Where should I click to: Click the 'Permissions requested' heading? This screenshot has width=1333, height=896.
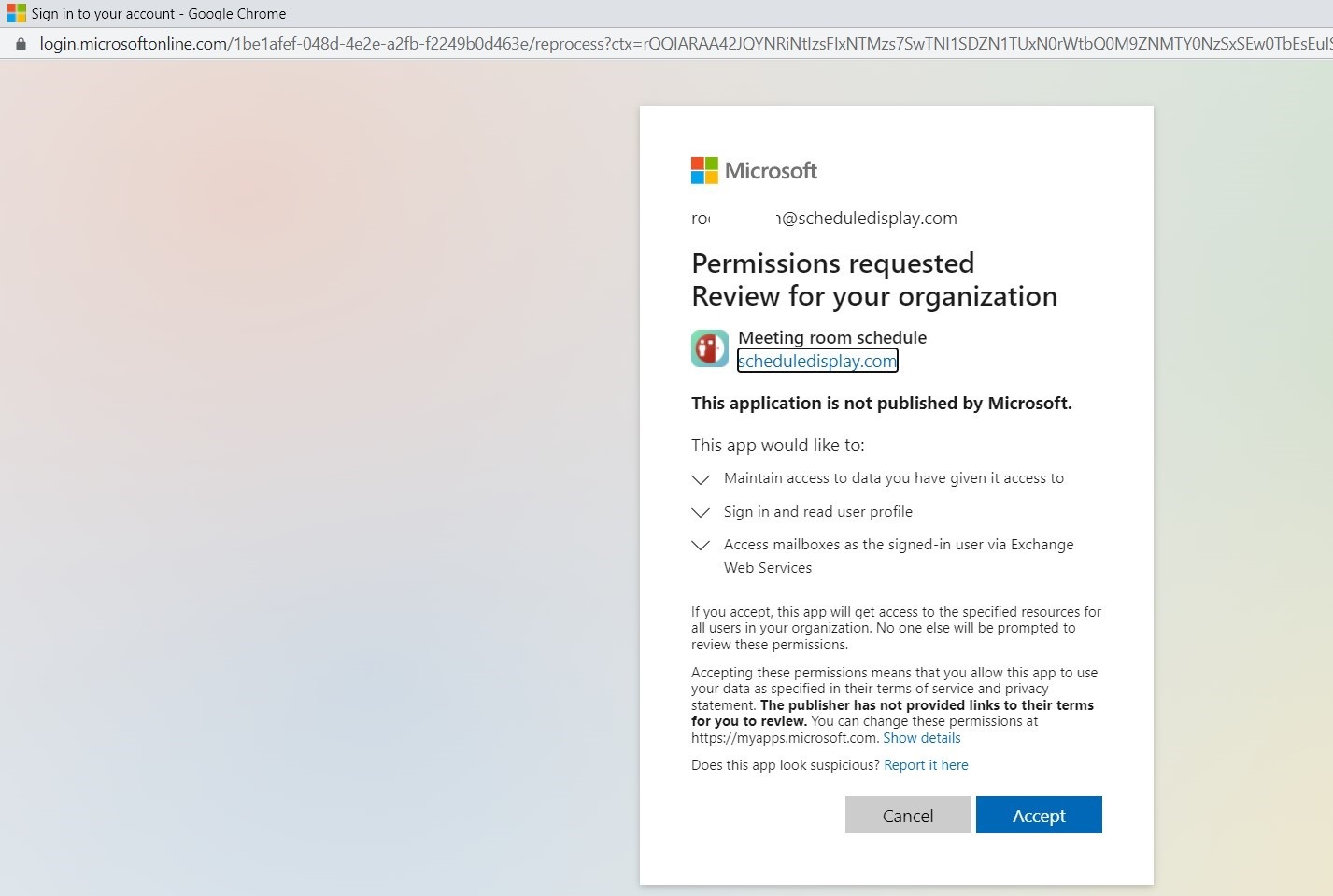click(x=833, y=263)
